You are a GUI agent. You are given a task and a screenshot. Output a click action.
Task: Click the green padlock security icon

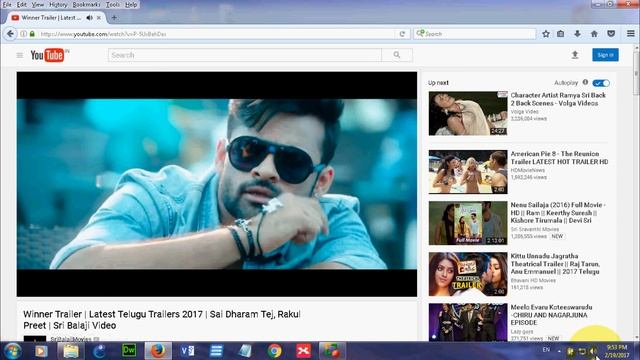[x=32, y=34]
